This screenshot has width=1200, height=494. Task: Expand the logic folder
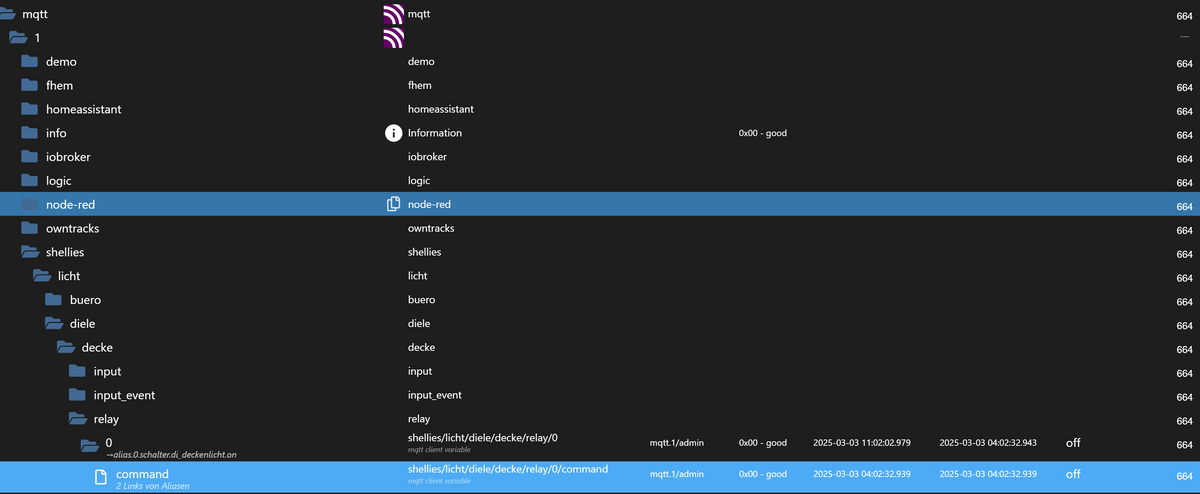click(x=28, y=181)
